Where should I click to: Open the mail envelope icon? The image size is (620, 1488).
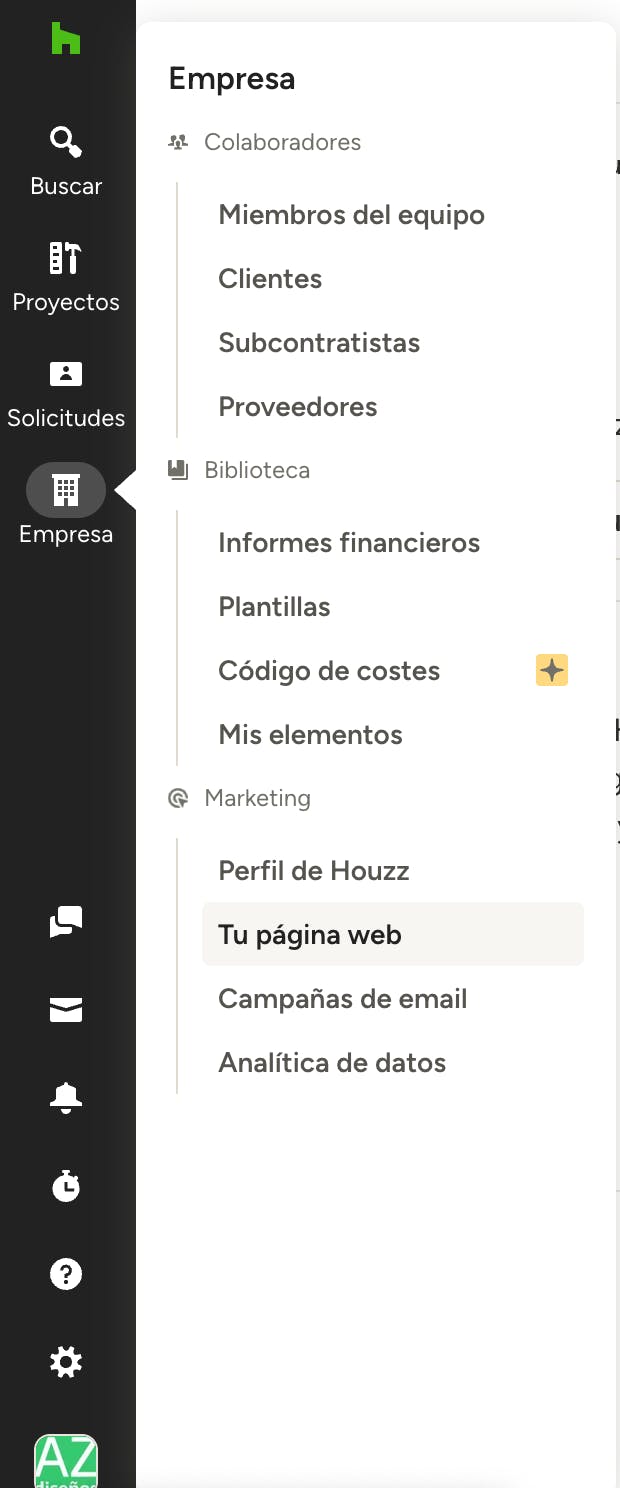tap(66, 1010)
